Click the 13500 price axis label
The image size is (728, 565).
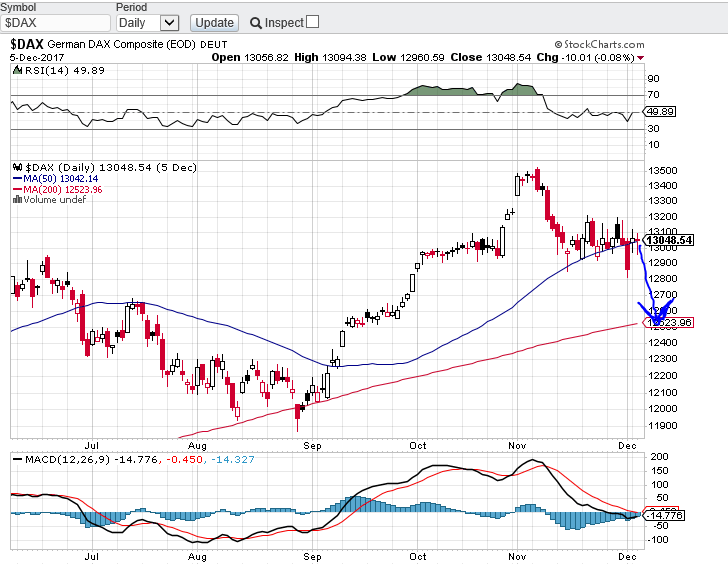click(663, 171)
